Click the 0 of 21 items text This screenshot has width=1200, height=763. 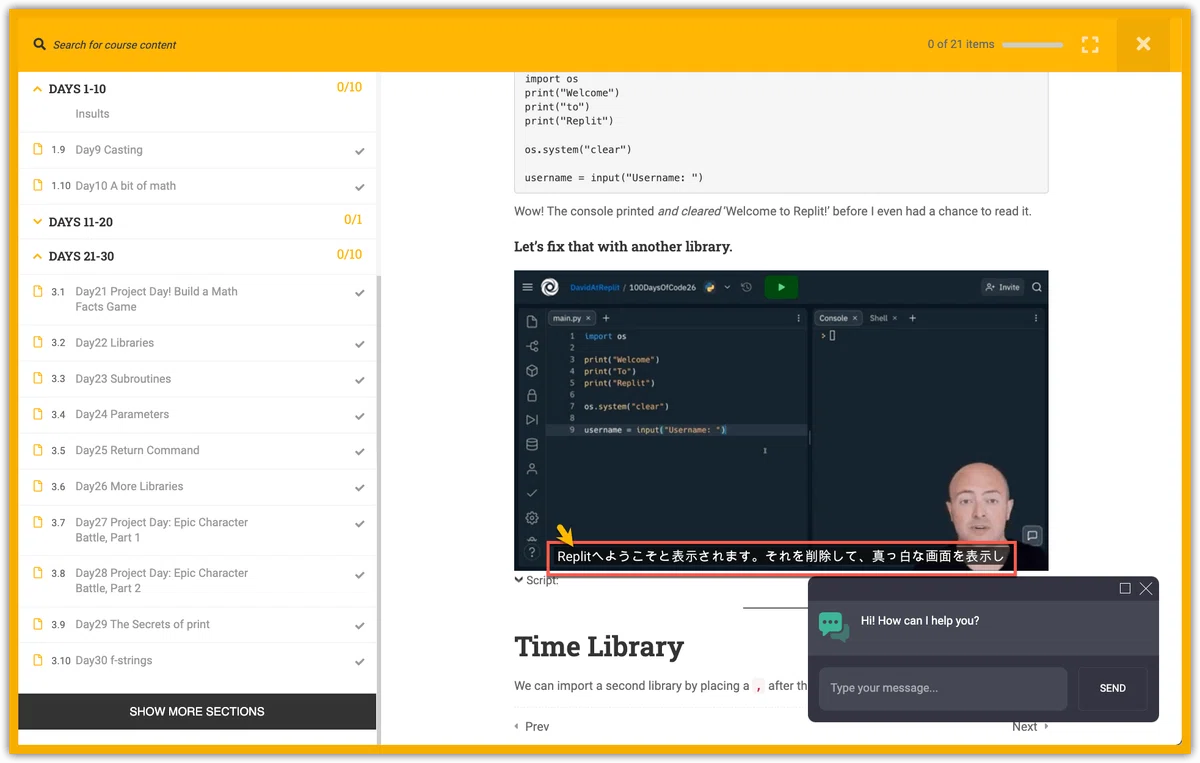[960, 44]
